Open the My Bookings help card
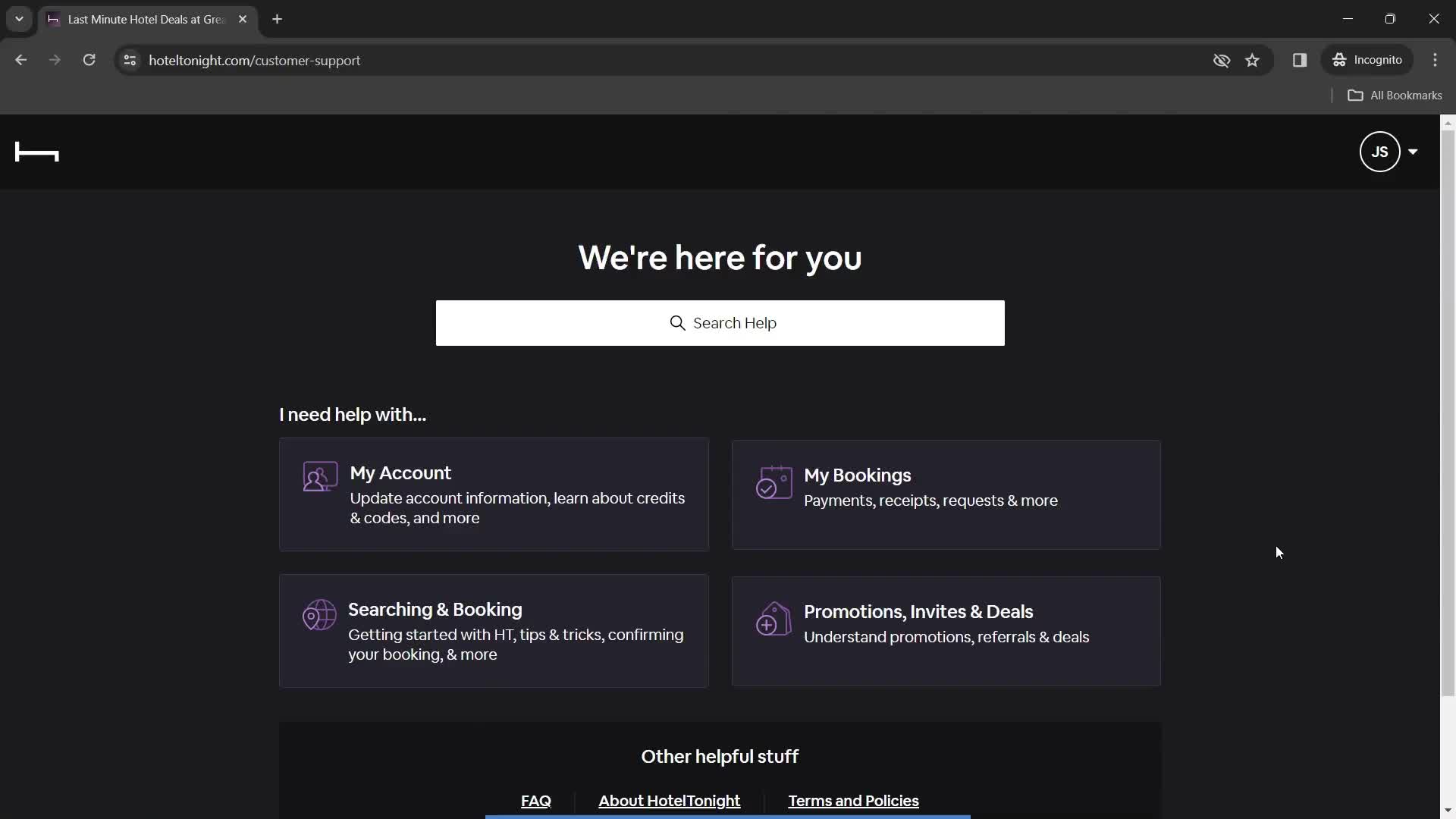Viewport: 1456px width, 819px height. point(946,494)
